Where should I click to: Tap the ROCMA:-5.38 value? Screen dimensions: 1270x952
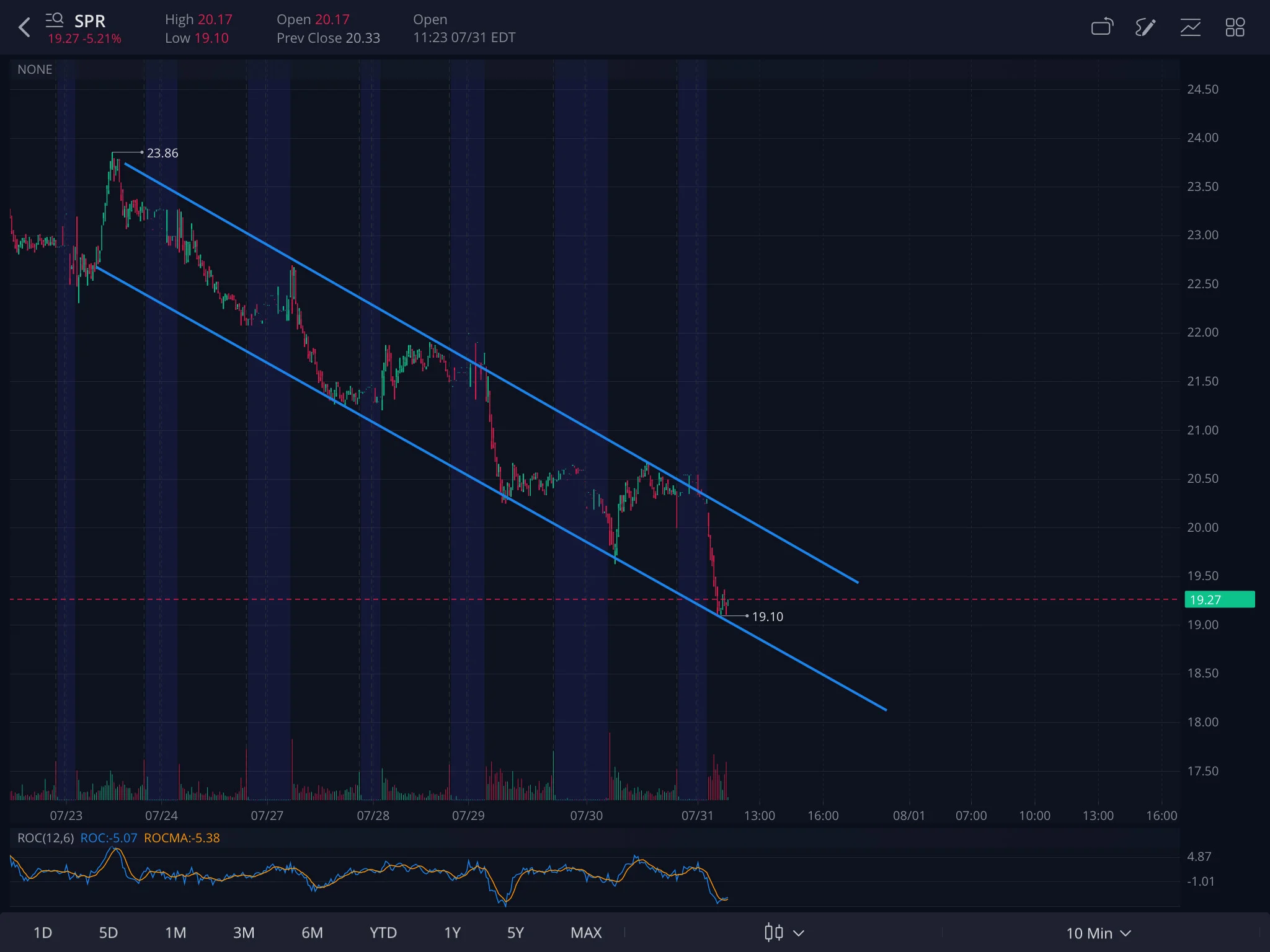182,838
